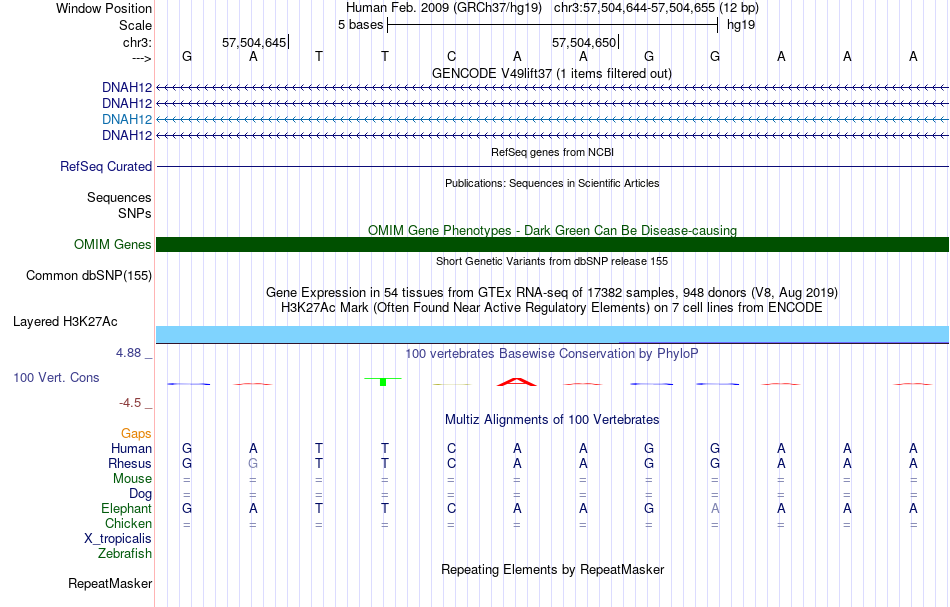This screenshot has height=607, width=950.
Task: Select the Layered H3K27Ac label
Action: (65, 322)
